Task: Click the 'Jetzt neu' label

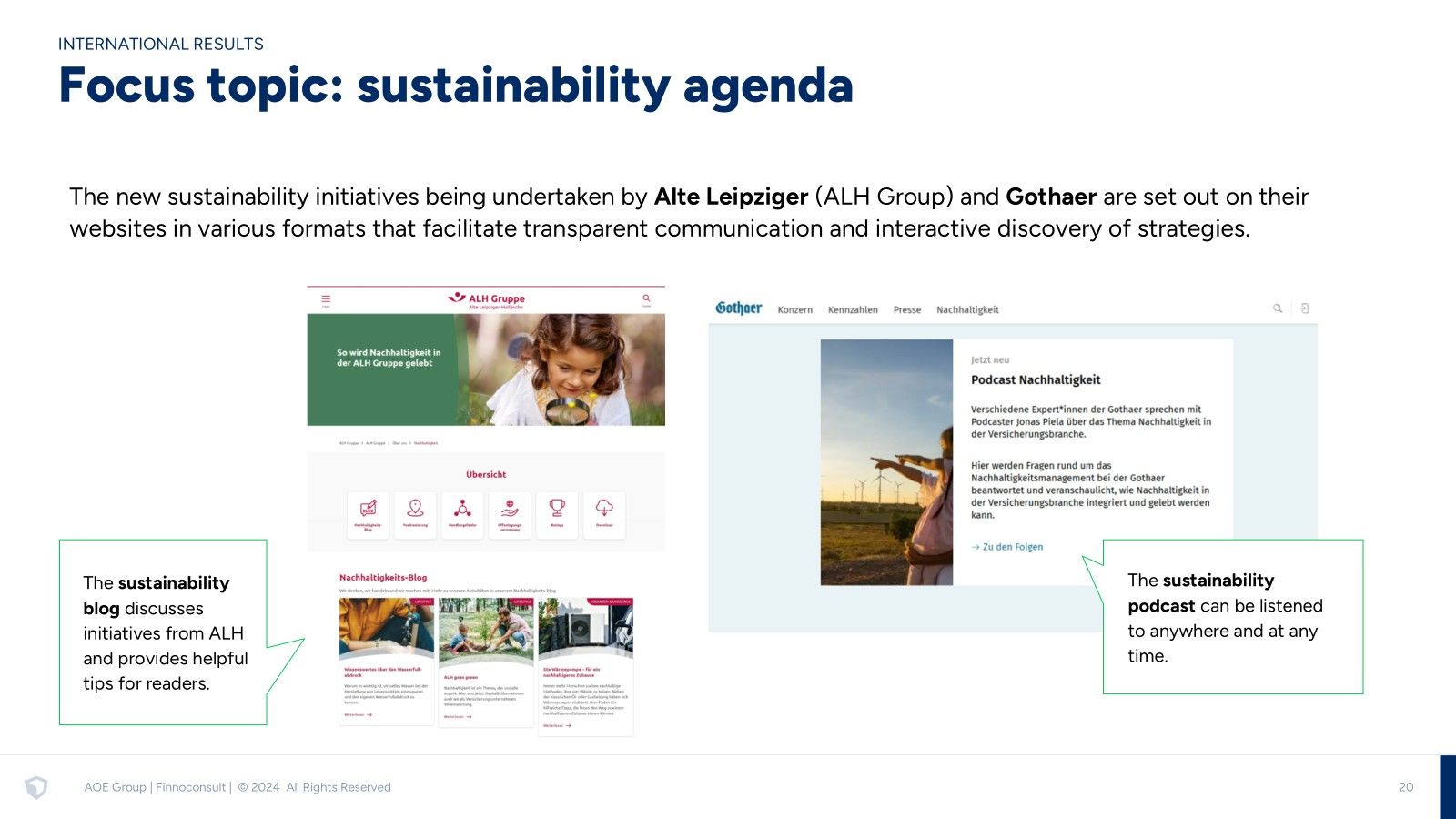Action: tap(990, 360)
